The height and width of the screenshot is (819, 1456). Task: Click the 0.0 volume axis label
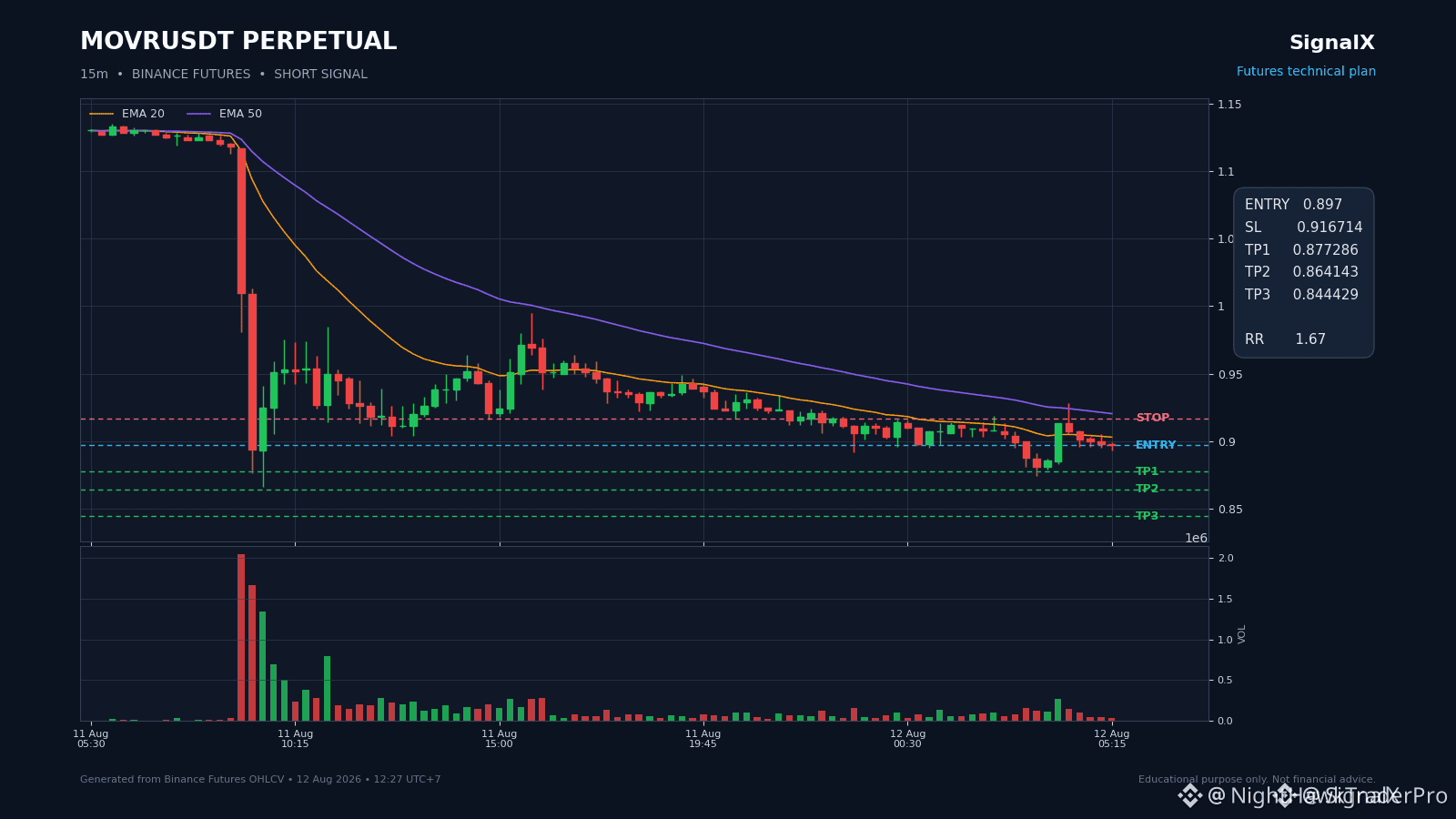[1226, 721]
